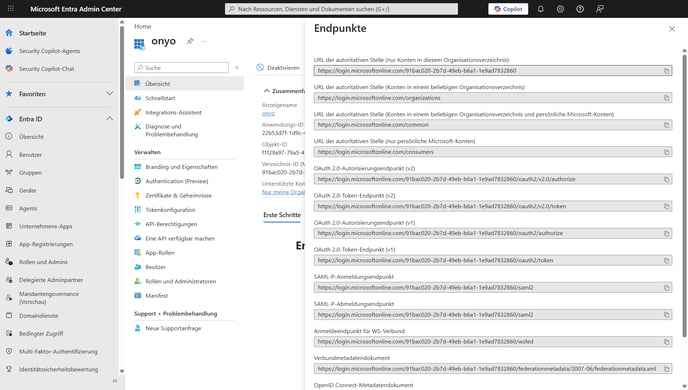Switch to the Erste Schritte tab
This screenshot has width=688, height=390.
point(282,215)
